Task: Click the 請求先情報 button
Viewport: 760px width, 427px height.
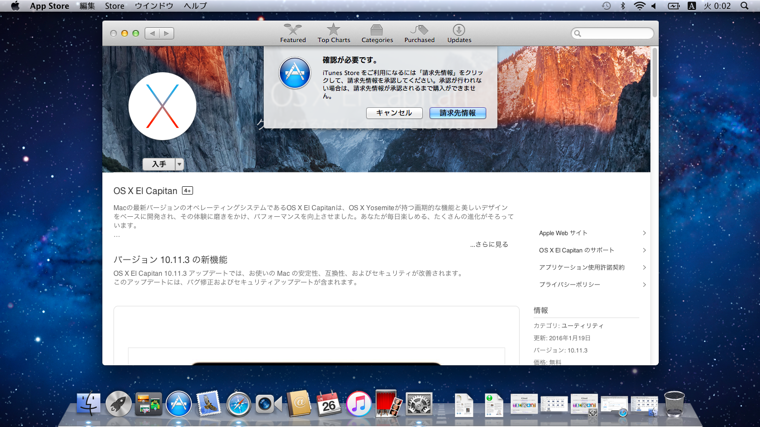Action: pyautogui.click(x=458, y=113)
